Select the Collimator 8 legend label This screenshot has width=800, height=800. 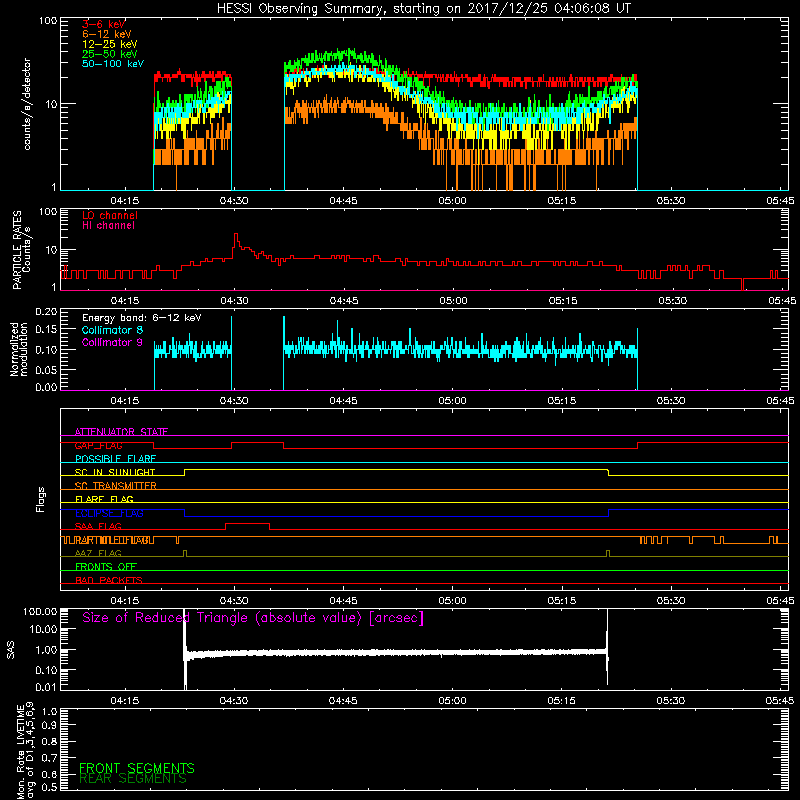(x=112, y=330)
